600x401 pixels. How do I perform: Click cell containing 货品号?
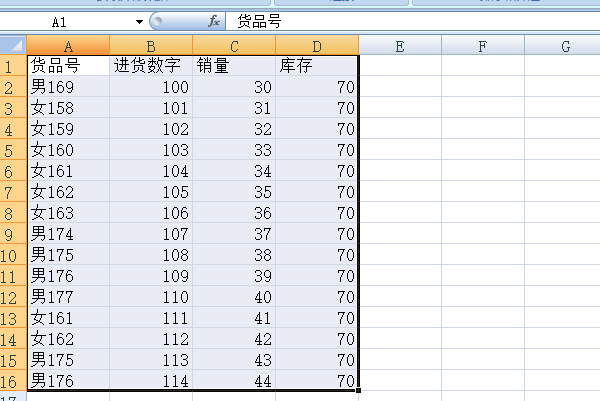[68, 66]
